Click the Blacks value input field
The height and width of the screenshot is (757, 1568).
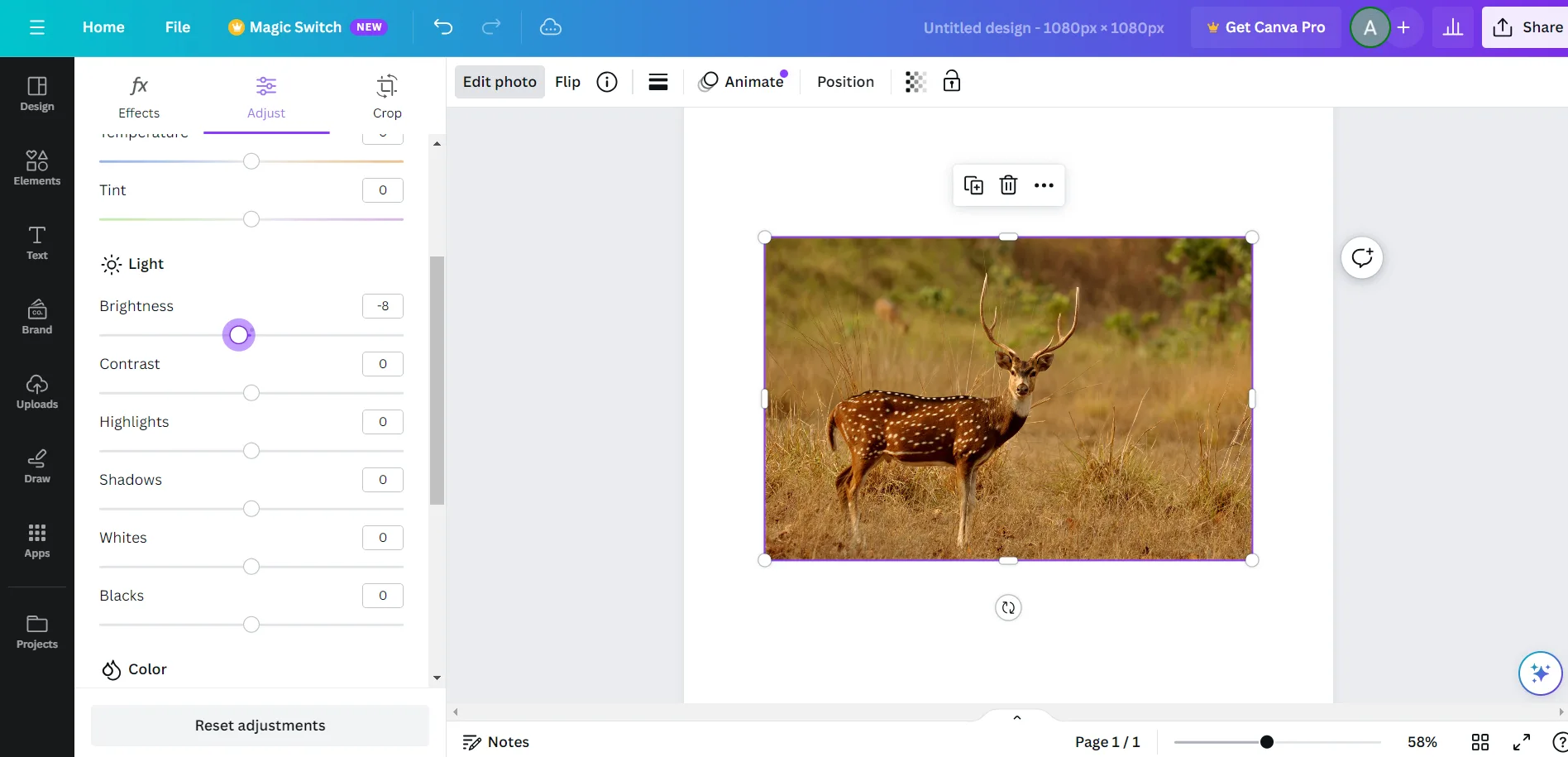tap(383, 596)
